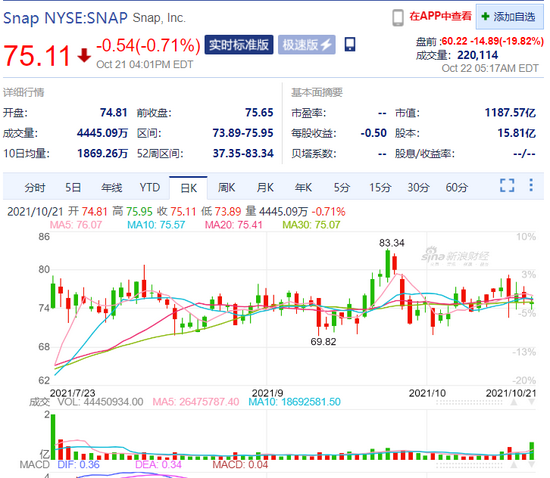Click the mobile device icon after 极速版

(350, 45)
